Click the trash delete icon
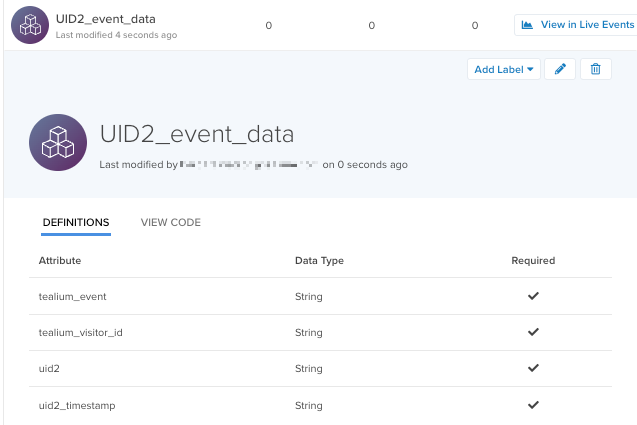The width and height of the screenshot is (637, 425). click(x=596, y=69)
